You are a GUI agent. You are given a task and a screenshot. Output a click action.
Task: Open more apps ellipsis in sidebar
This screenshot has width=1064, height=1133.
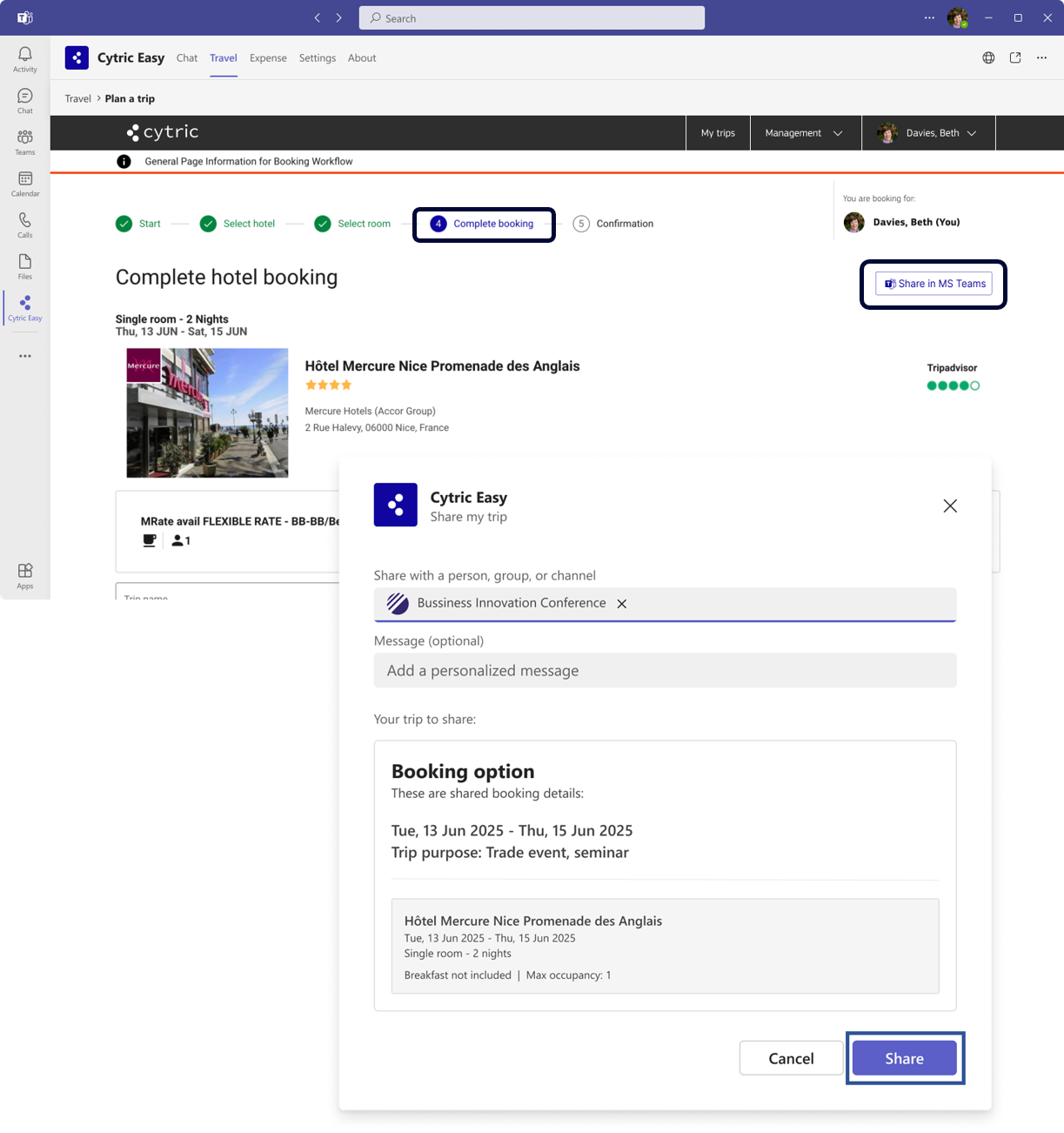point(25,356)
